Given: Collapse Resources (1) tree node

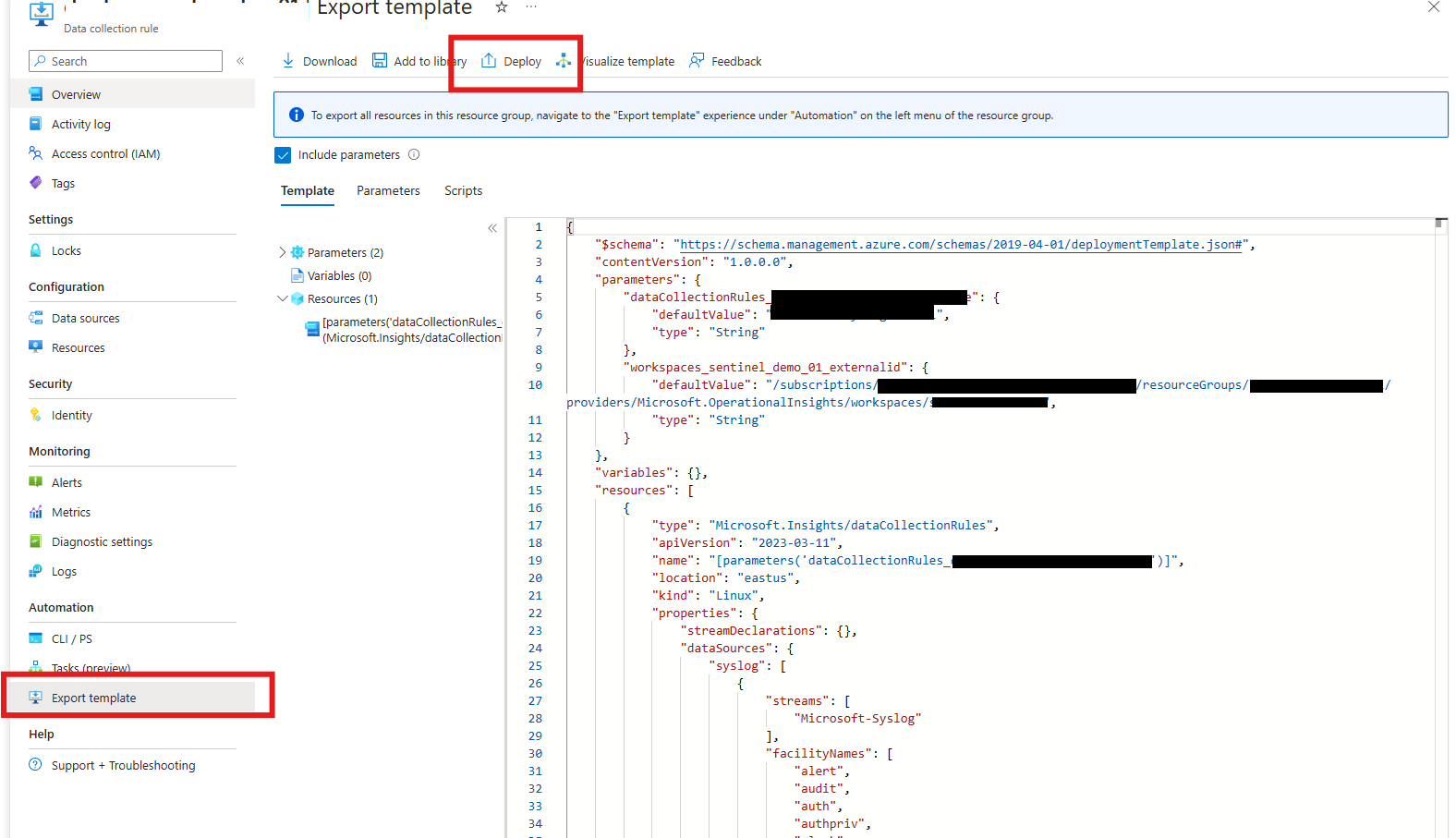Looking at the screenshot, I should coord(283,298).
